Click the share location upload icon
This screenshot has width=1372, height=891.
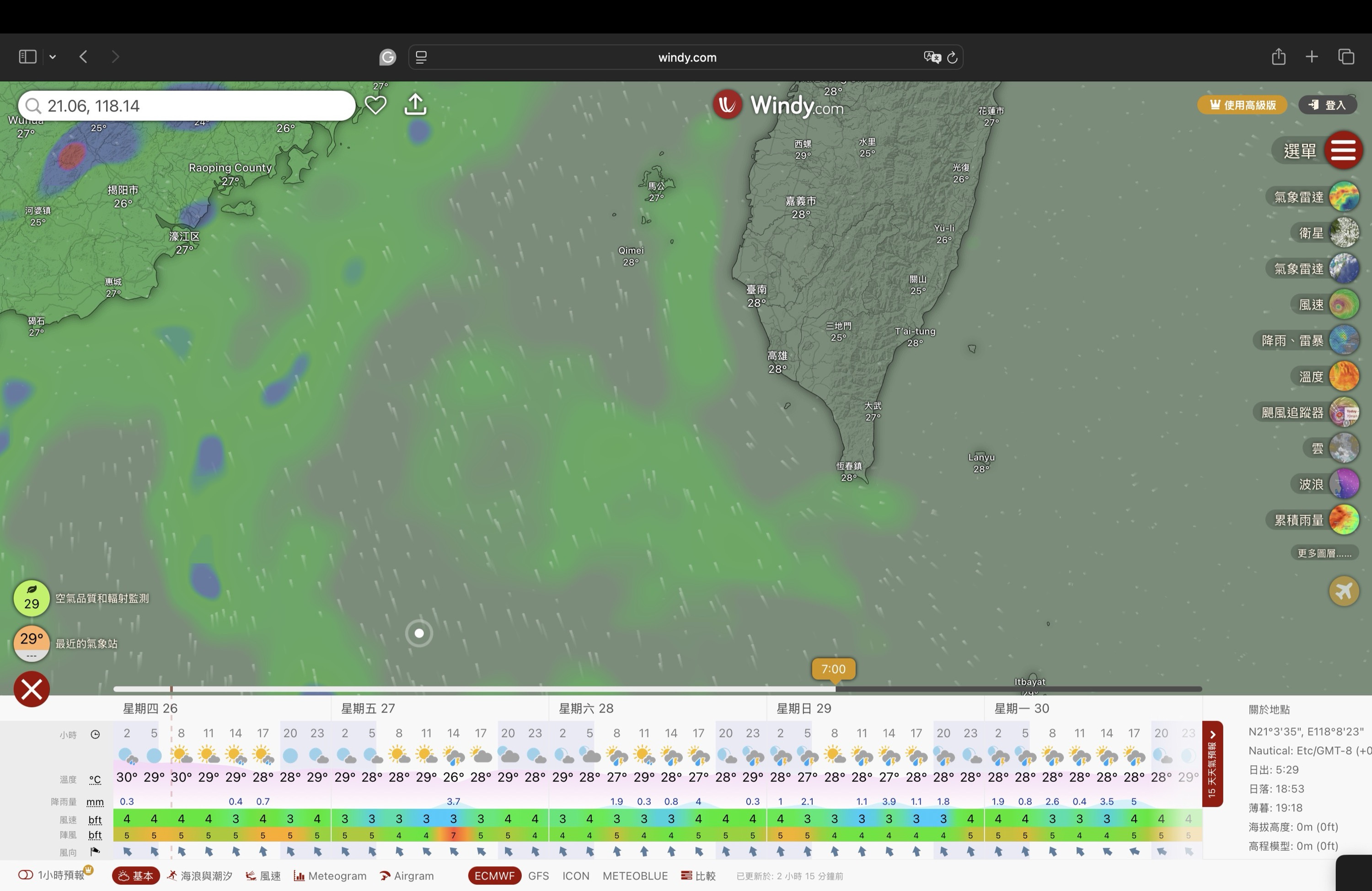(416, 105)
